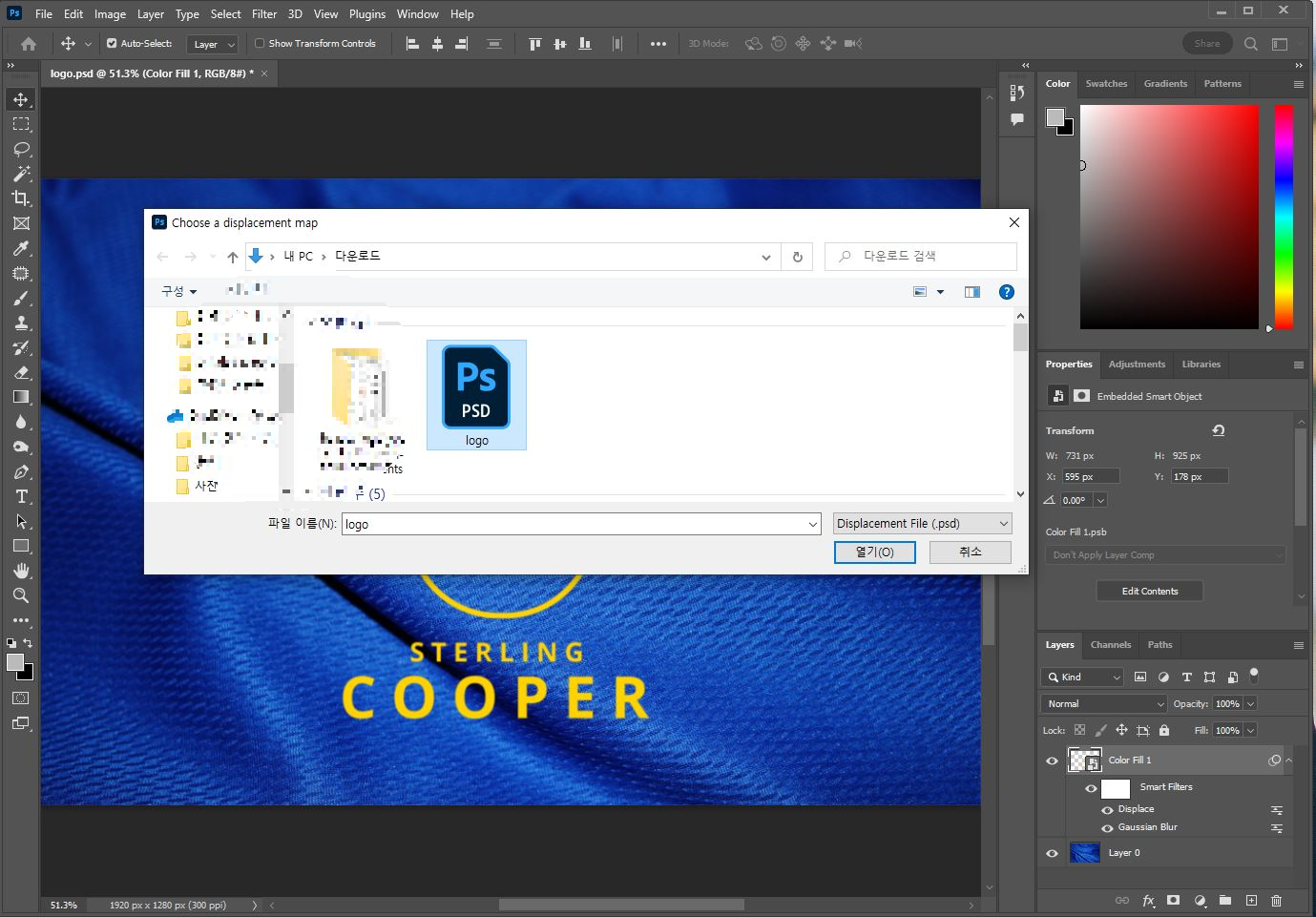Open Displacement File (.psd) type dropdown
This screenshot has height=917, width=1316.
[x=922, y=524]
